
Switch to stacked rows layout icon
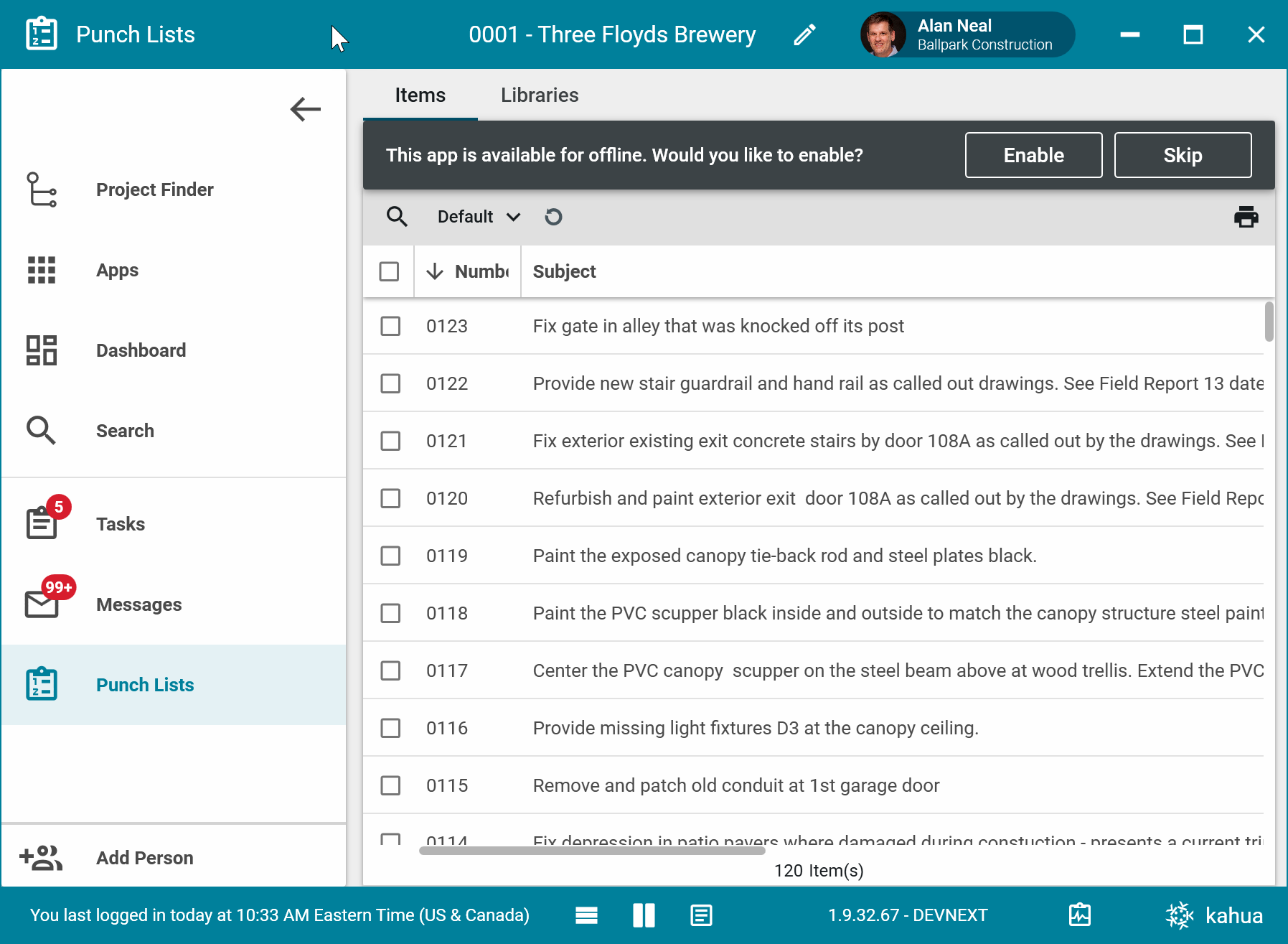coord(586,915)
